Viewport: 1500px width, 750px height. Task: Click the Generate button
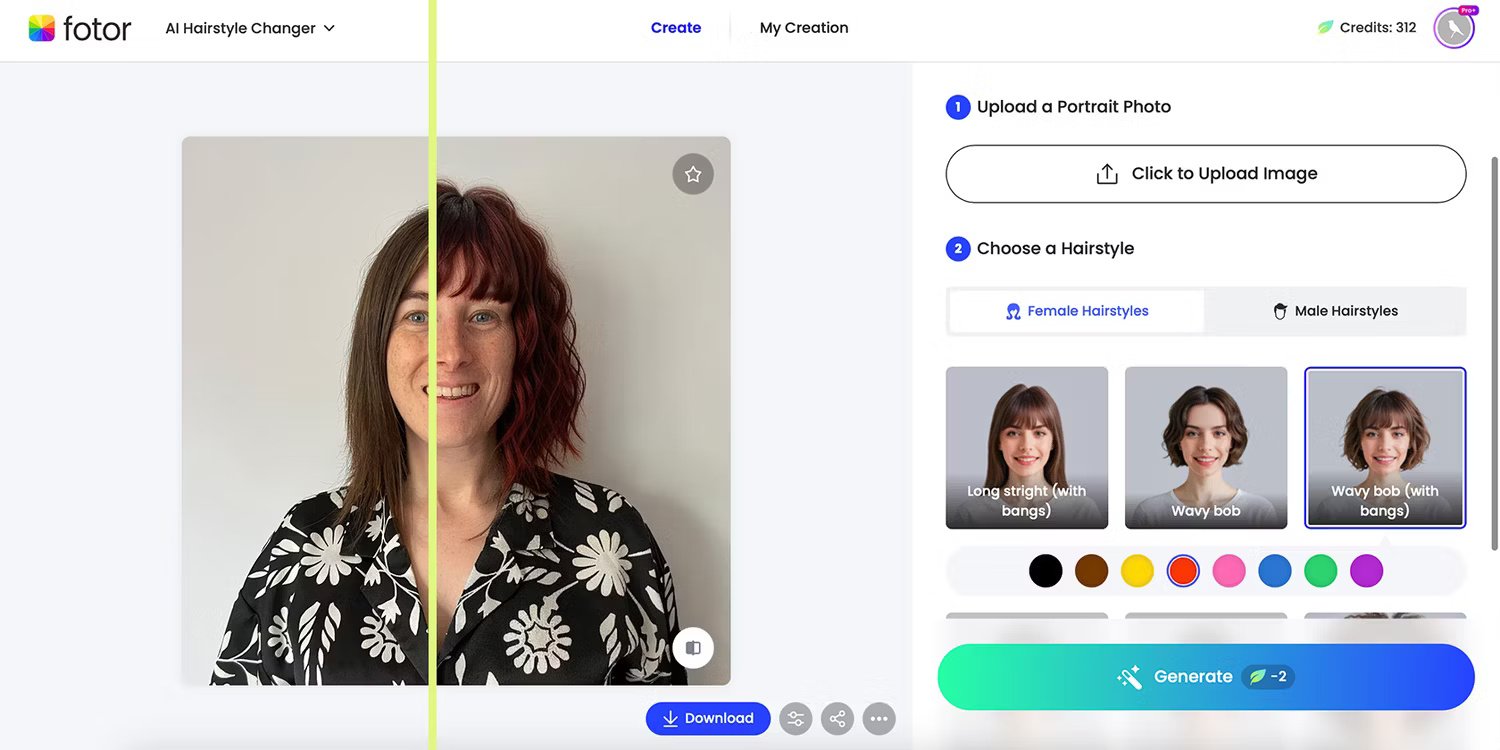click(x=1205, y=676)
